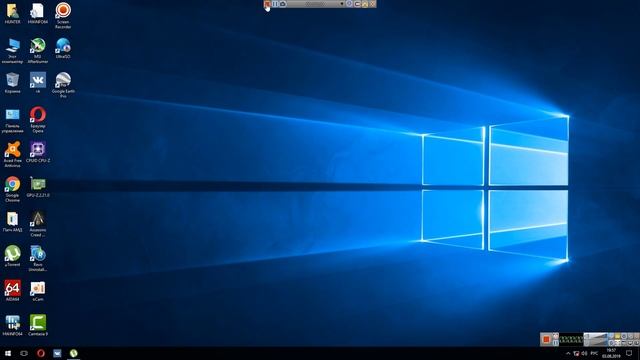Open the network icon in the system tray
The height and width of the screenshot is (360, 640).
(576, 353)
